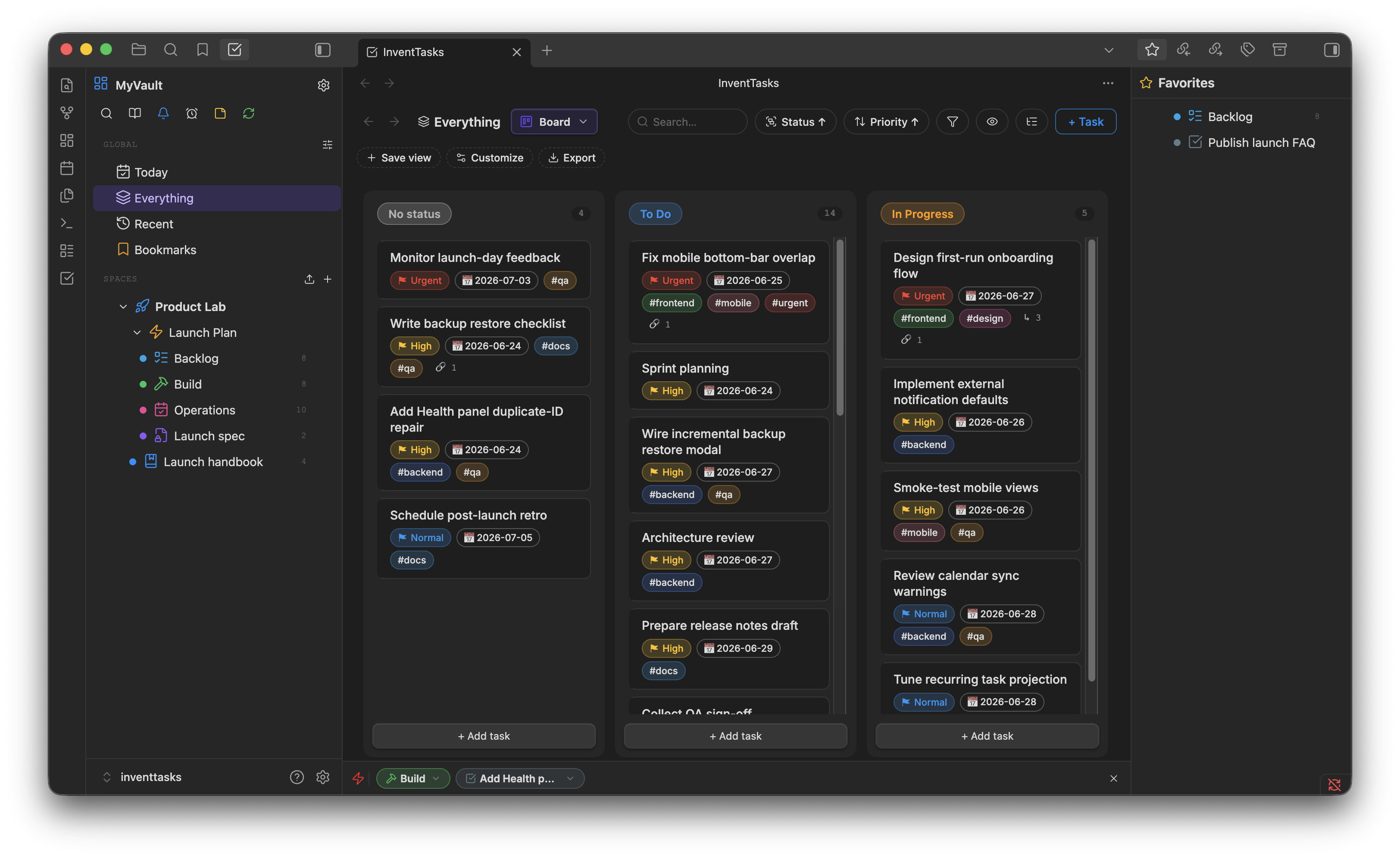1400x859 pixels.
Task: Collapse the Launch Plan folder
Action: (137, 332)
